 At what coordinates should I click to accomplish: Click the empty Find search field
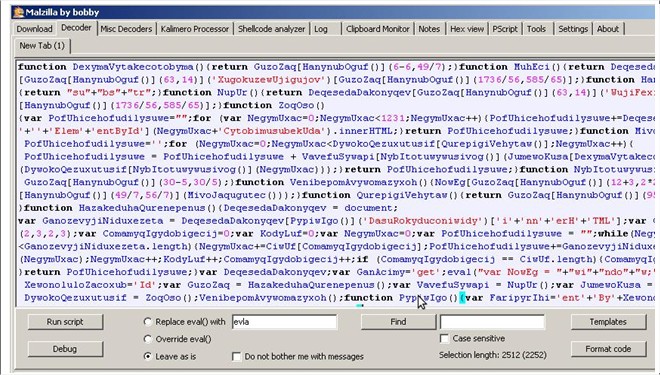click(492, 322)
